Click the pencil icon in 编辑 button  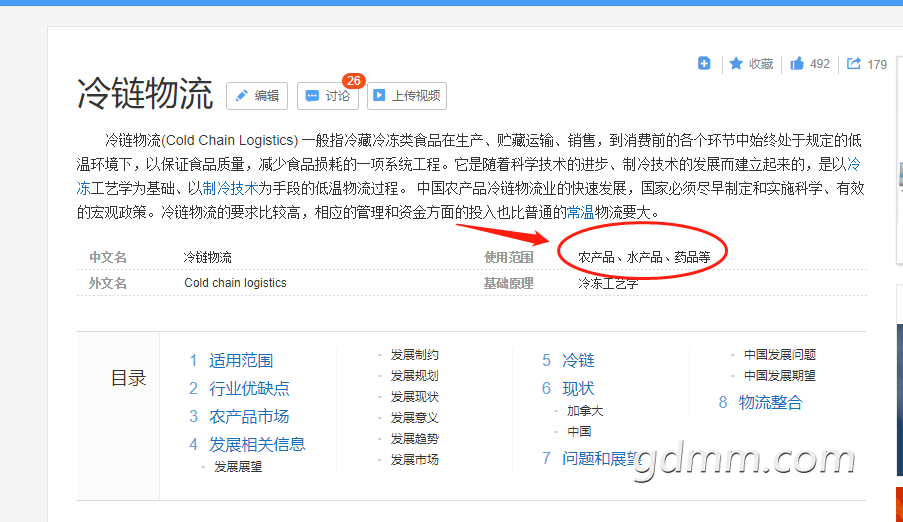(x=242, y=96)
